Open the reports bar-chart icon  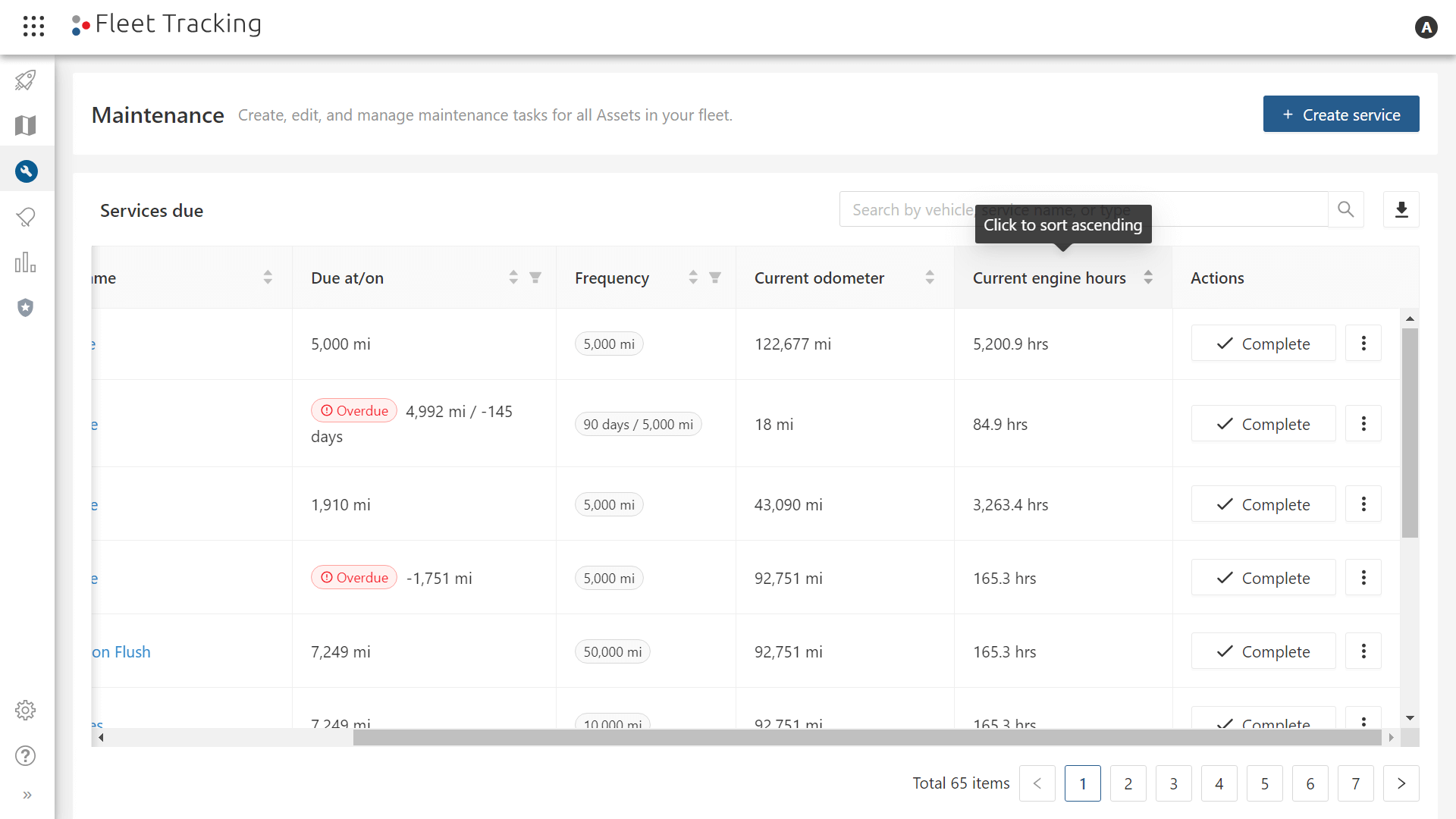[25, 262]
